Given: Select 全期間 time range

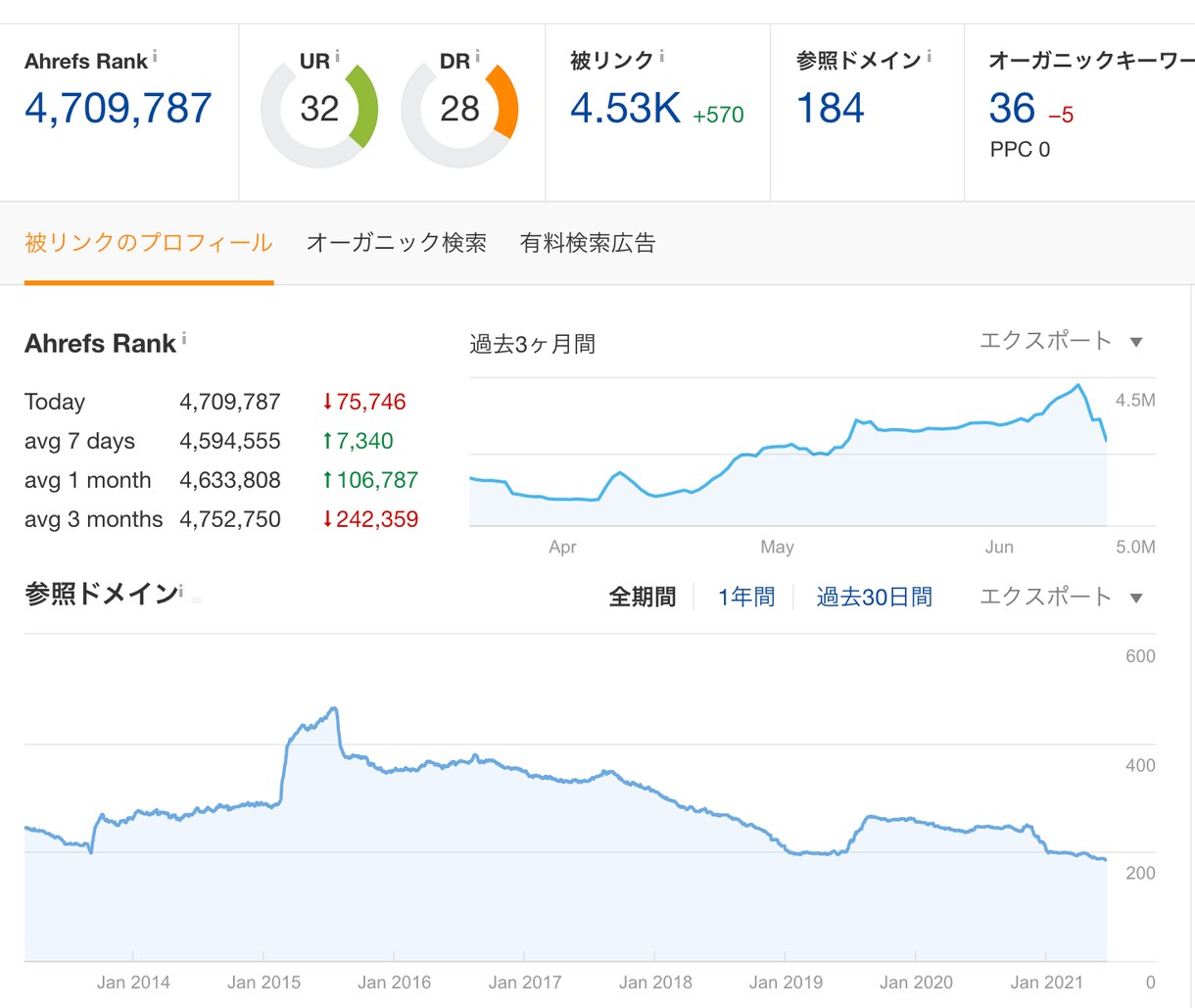Looking at the screenshot, I should click(643, 597).
